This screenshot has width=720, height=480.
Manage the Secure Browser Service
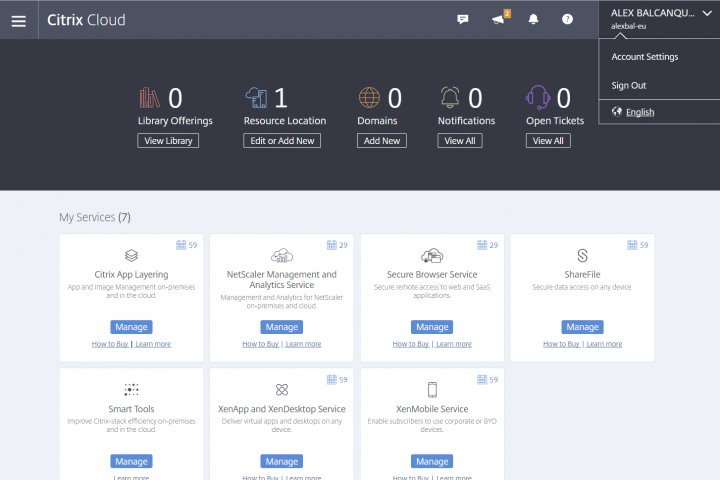click(x=432, y=327)
